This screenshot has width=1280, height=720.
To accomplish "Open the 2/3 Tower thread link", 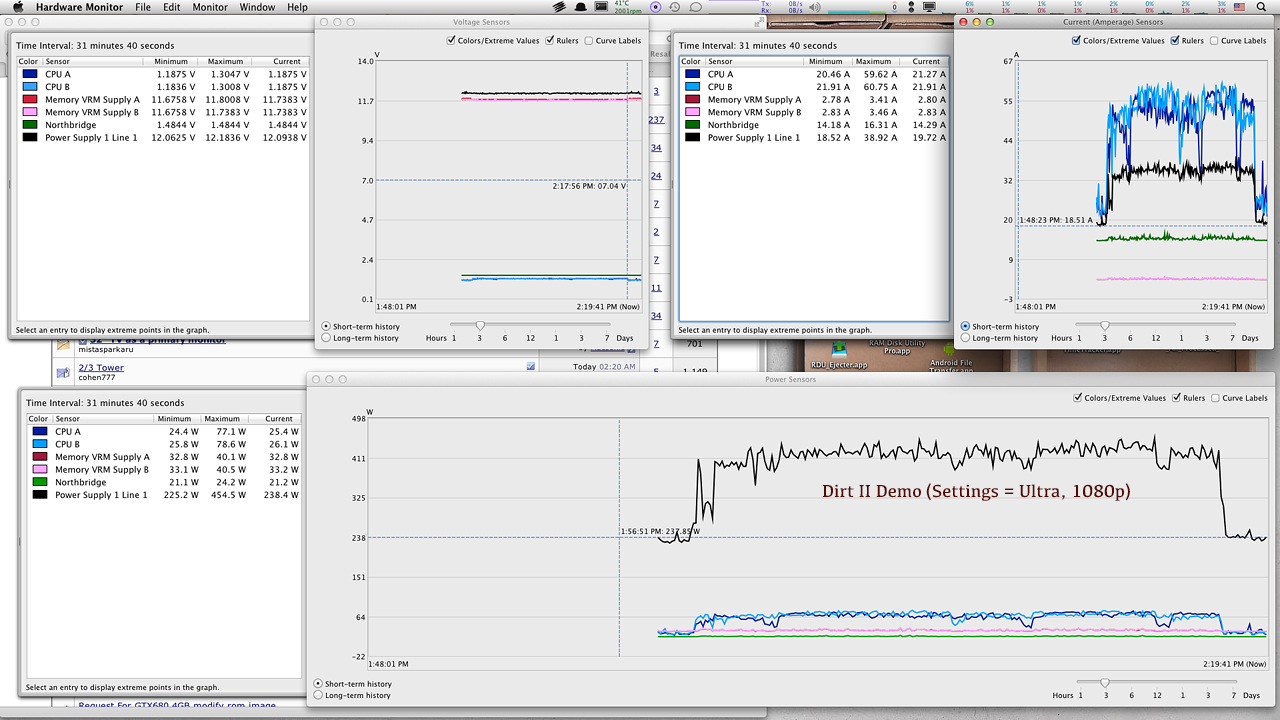I will tap(101, 367).
